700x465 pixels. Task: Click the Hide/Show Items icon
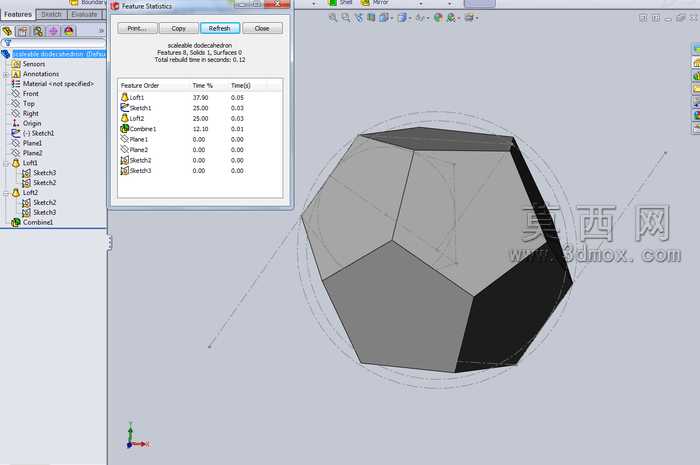[x=420, y=17]
